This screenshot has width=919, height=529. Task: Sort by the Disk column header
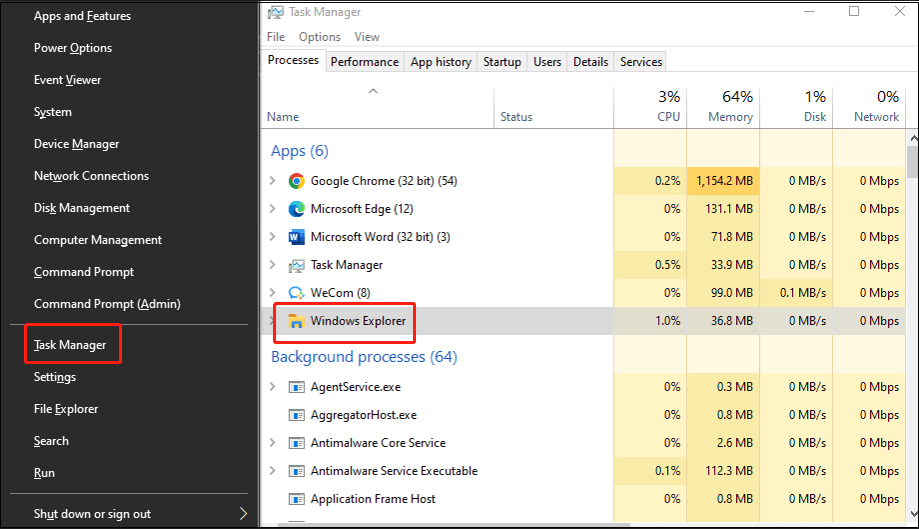(815, 117)
